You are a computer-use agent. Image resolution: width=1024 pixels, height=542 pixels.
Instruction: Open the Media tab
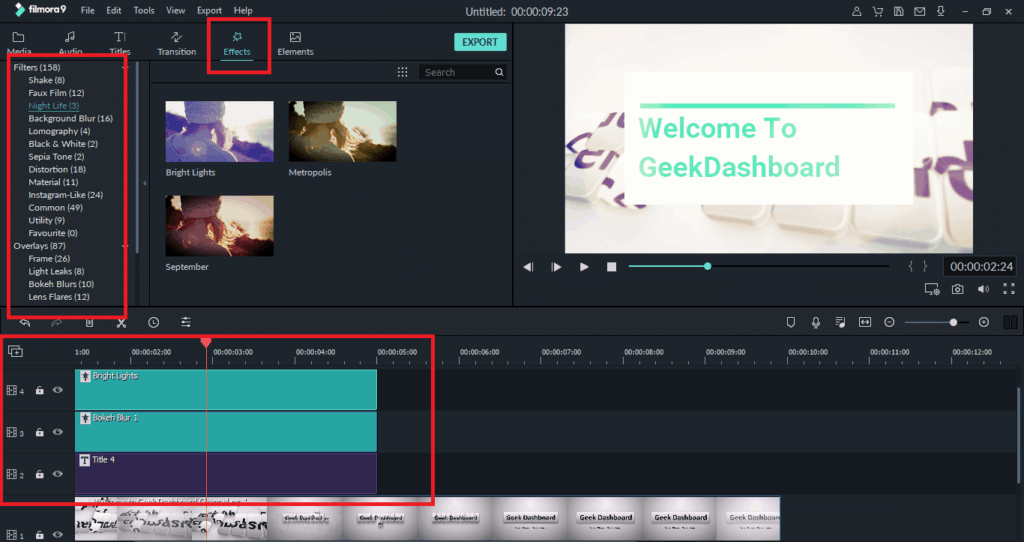pyautogui.click(x=18, y=43)
